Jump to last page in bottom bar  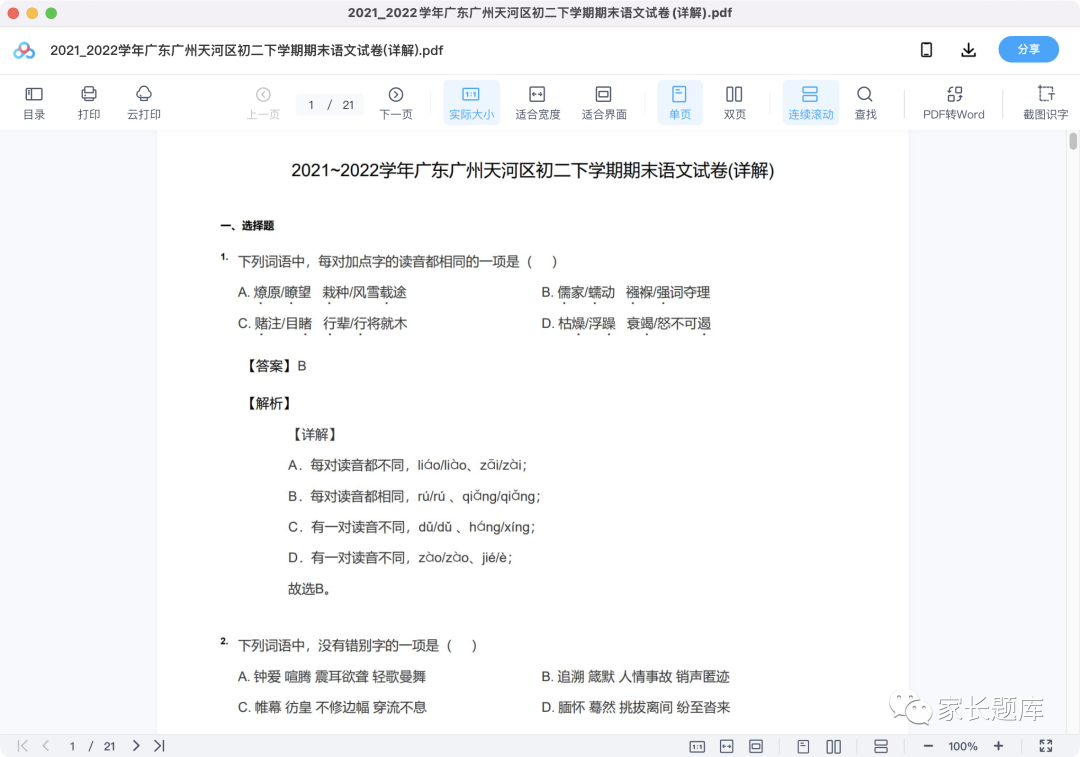point(159,745)
